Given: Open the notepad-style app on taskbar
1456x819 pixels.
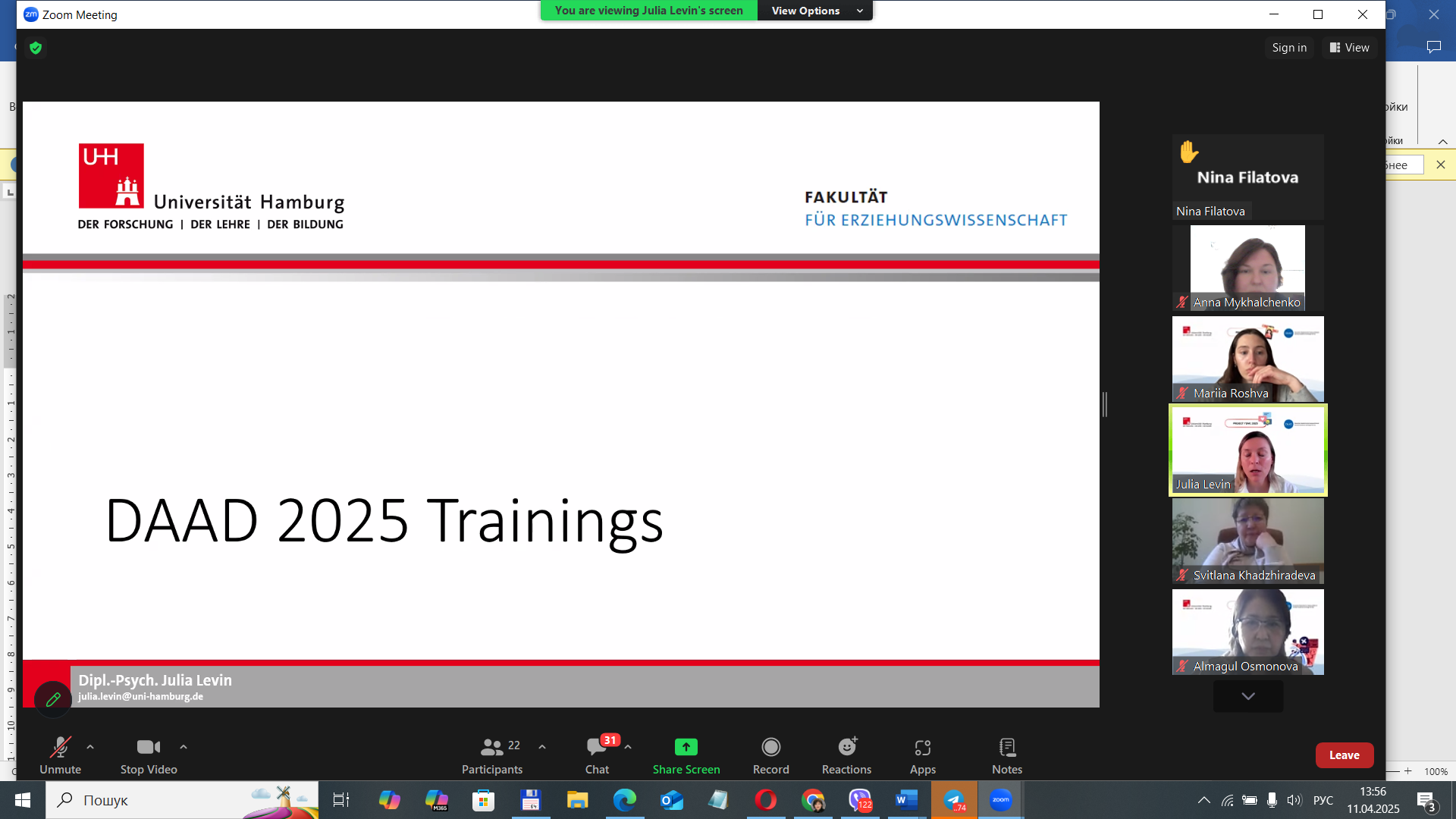Looking at the screenshot, I should point(719,800).
